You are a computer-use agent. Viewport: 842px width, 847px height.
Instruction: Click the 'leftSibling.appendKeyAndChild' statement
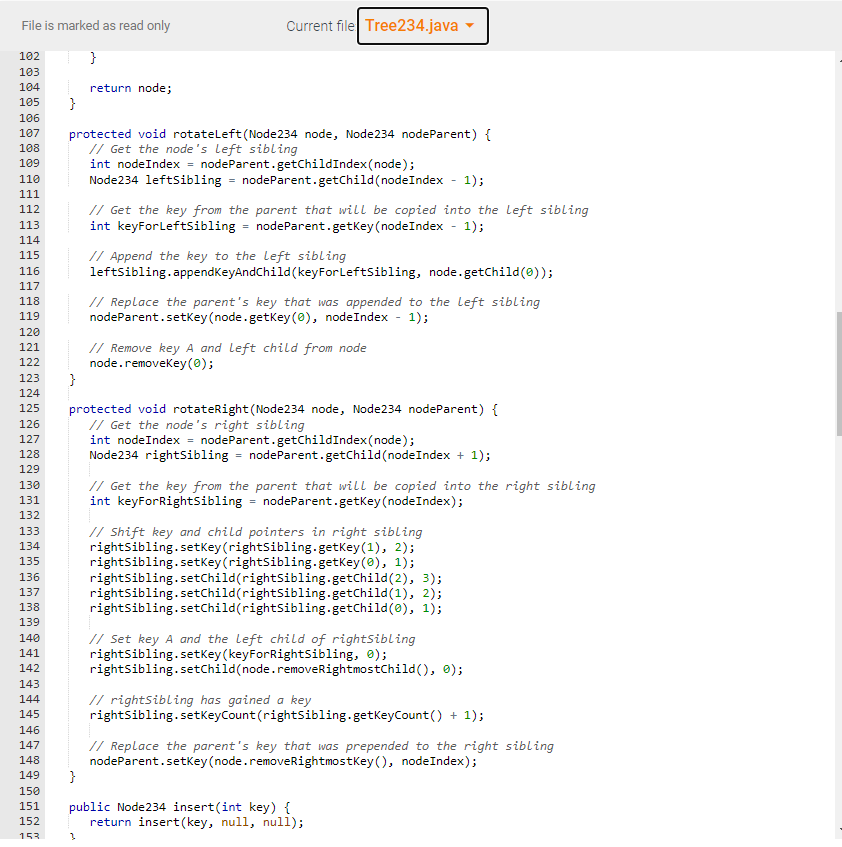click(321, 272)
